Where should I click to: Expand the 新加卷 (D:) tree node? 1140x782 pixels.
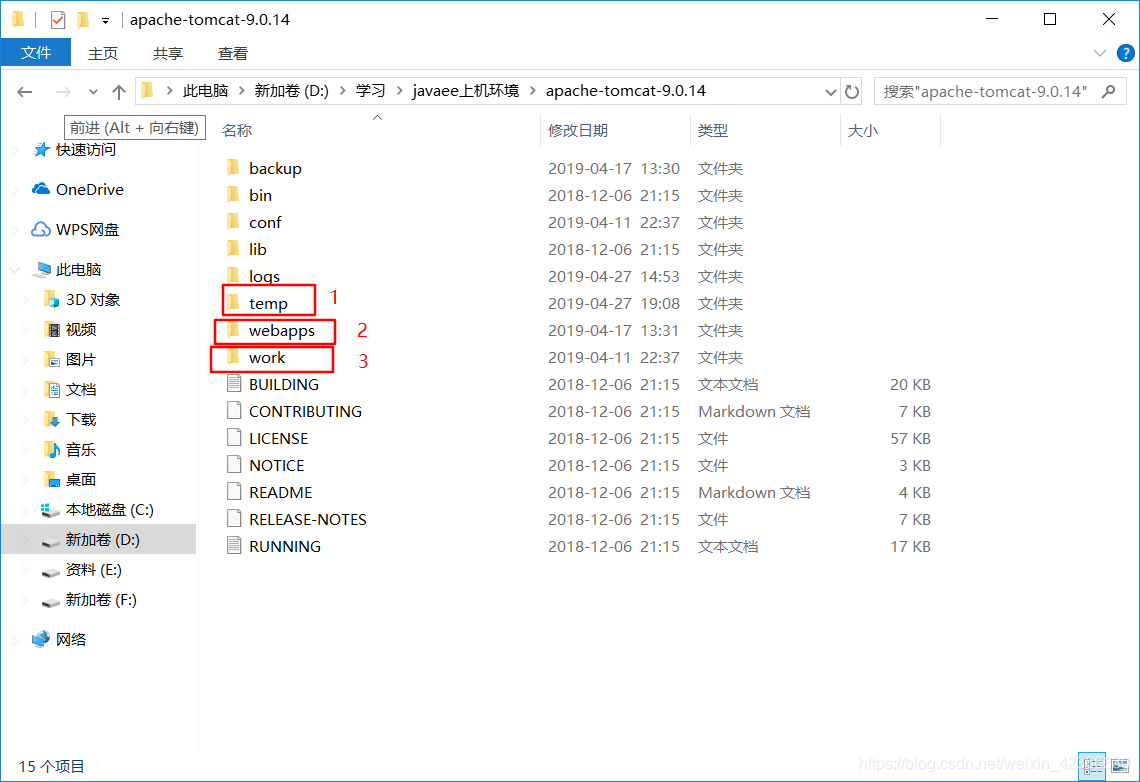tap(26, 540)
